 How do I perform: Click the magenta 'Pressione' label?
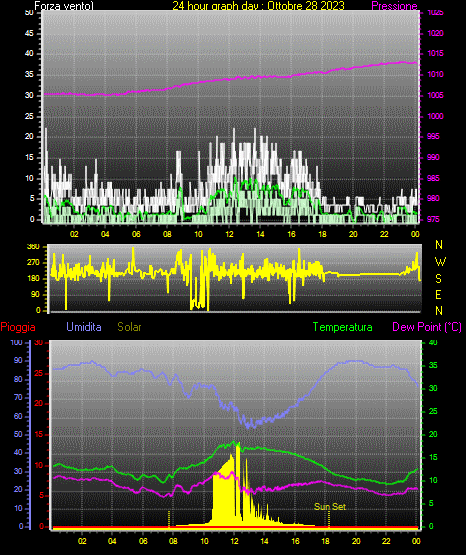tap(394, 6)
